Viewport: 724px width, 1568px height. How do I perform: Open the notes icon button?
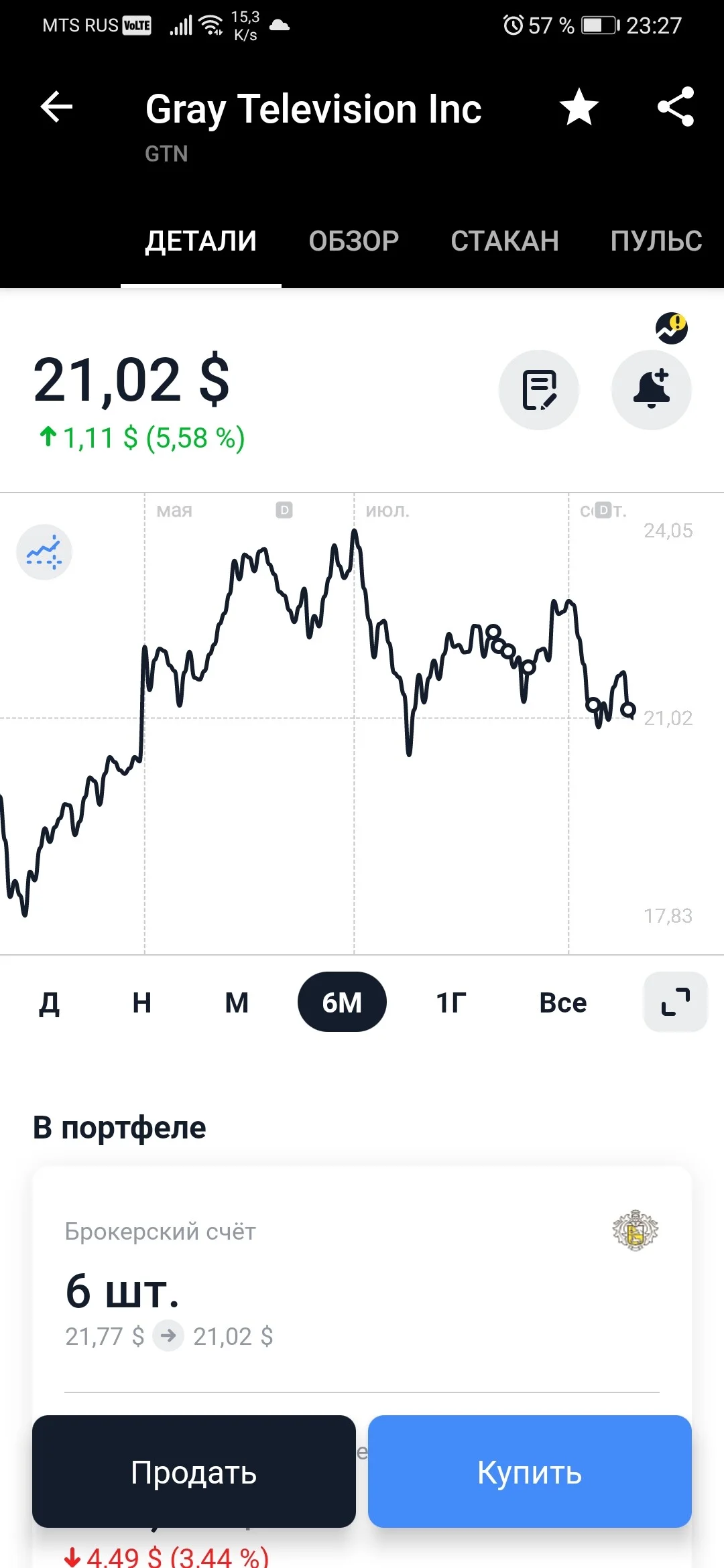click(539, 390)
